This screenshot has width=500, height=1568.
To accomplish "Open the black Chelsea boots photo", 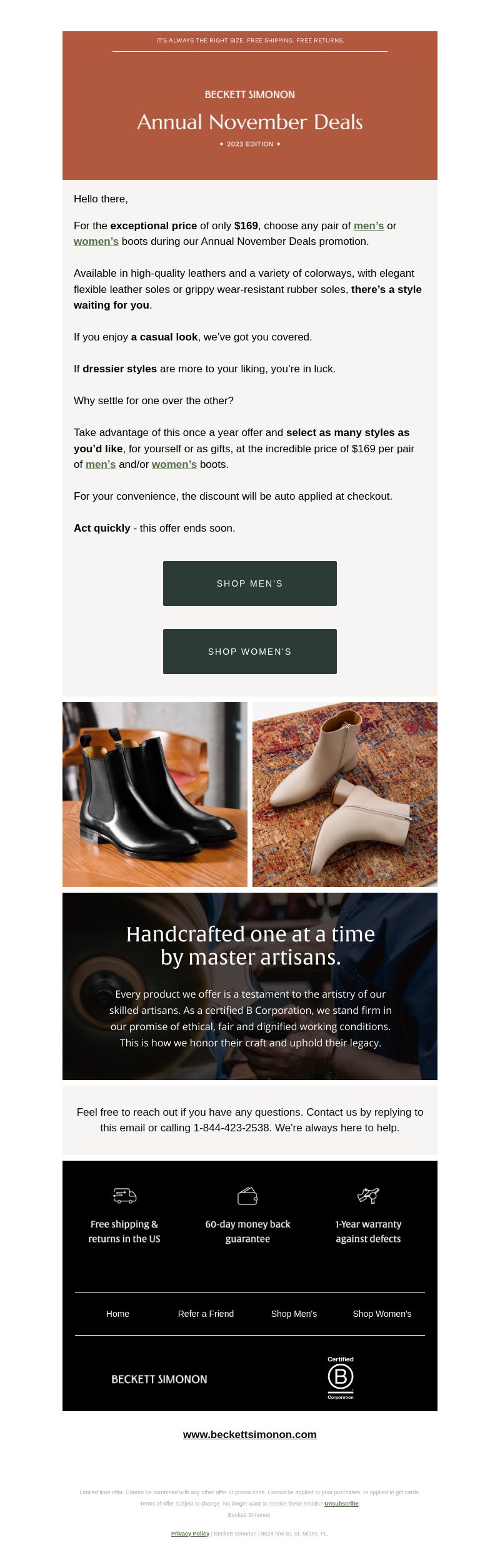I will pos(155,795).
